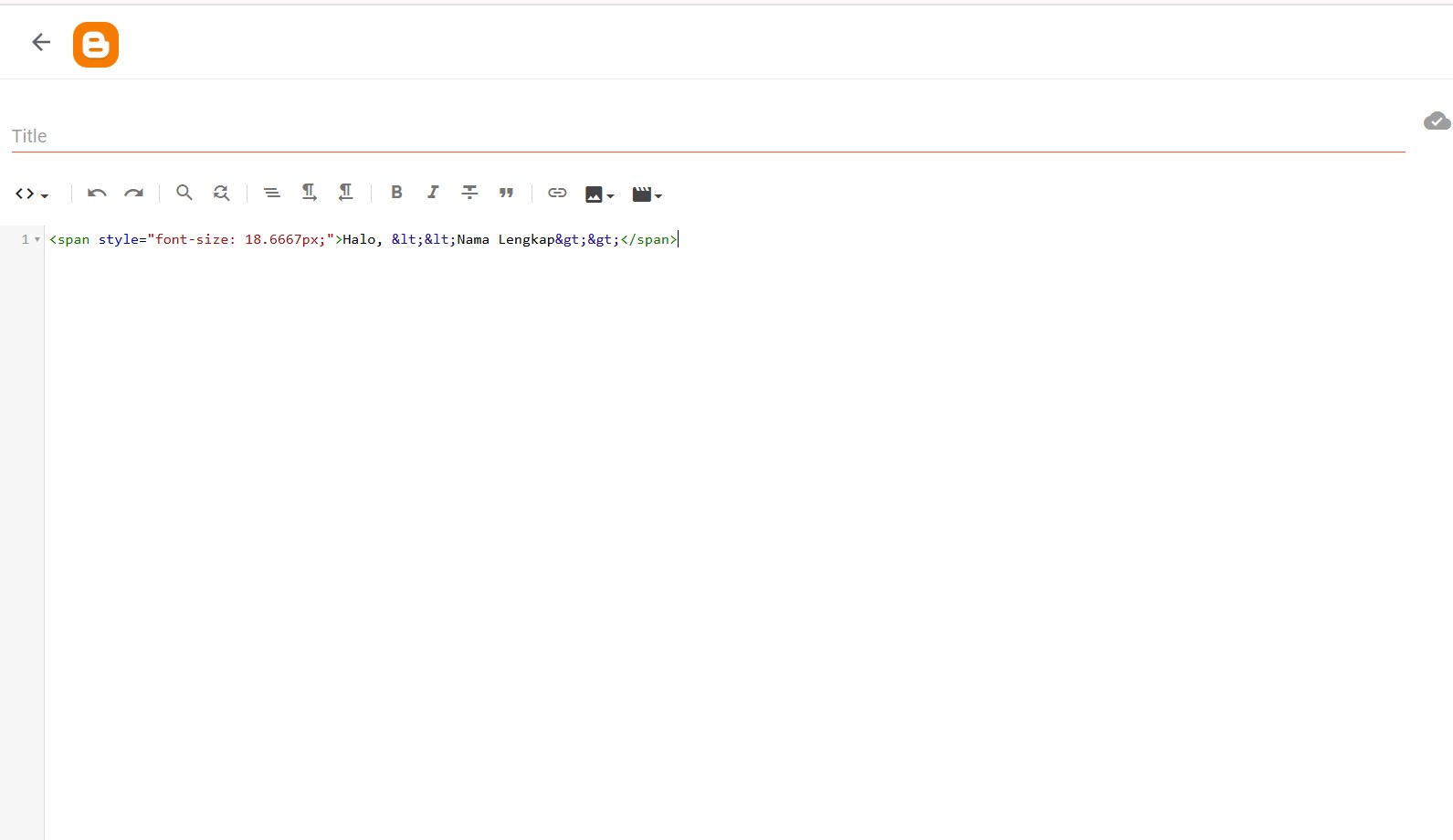Set left-to-right text direction
This screenshot has height=840, width=1453.
309,193
